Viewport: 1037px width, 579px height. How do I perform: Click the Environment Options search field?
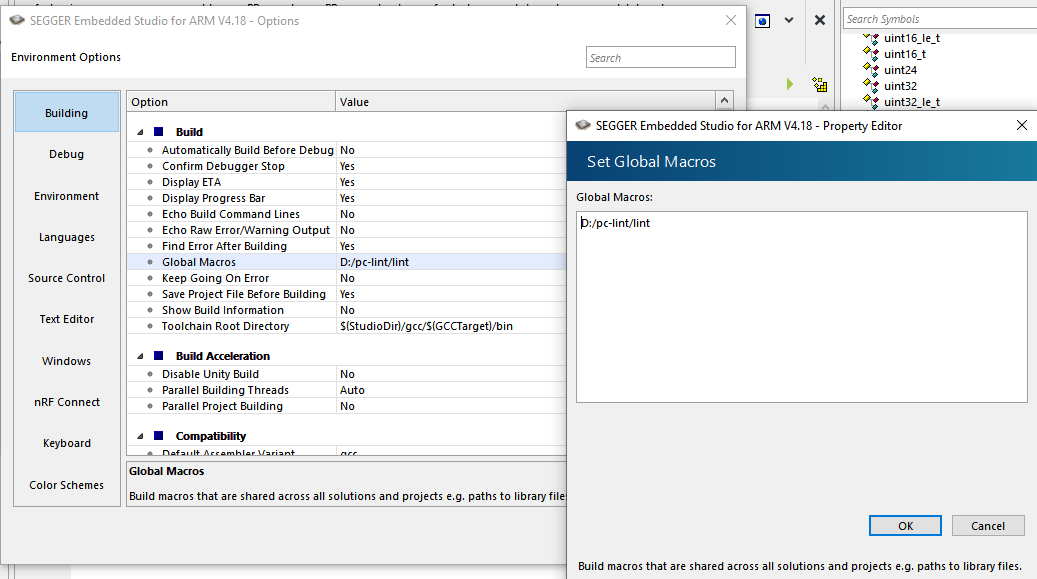661,58
